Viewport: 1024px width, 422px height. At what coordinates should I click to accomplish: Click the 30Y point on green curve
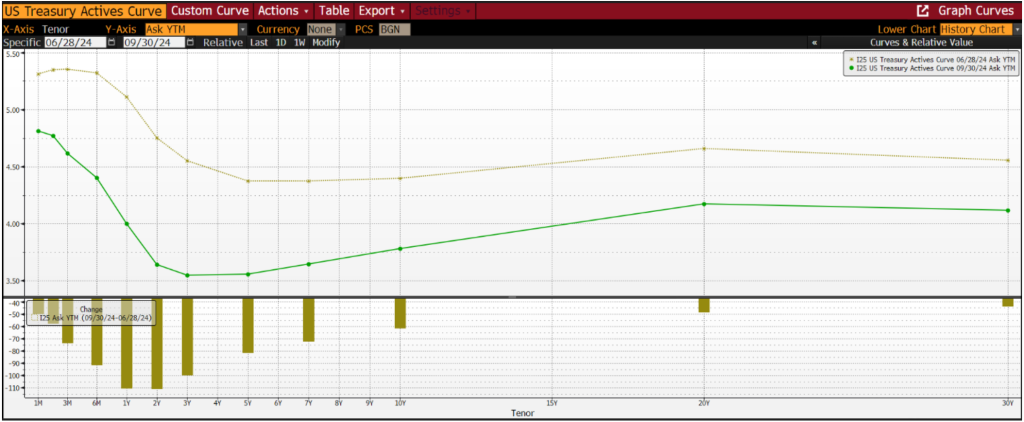[1008, 210]
